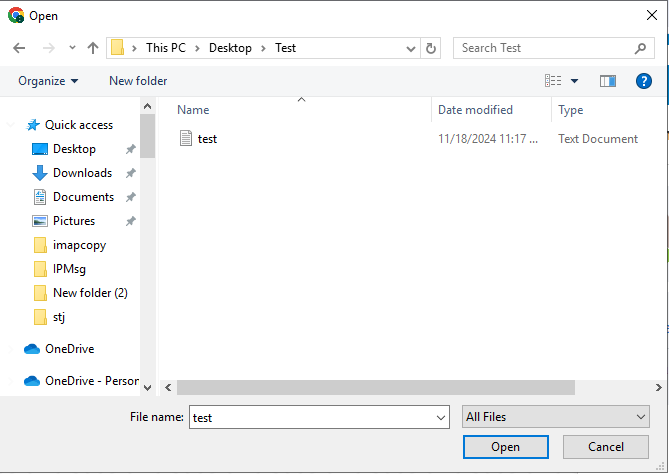Open the New folder (2) entry
This screenshot has width=669, height=474.
[90, 293]
